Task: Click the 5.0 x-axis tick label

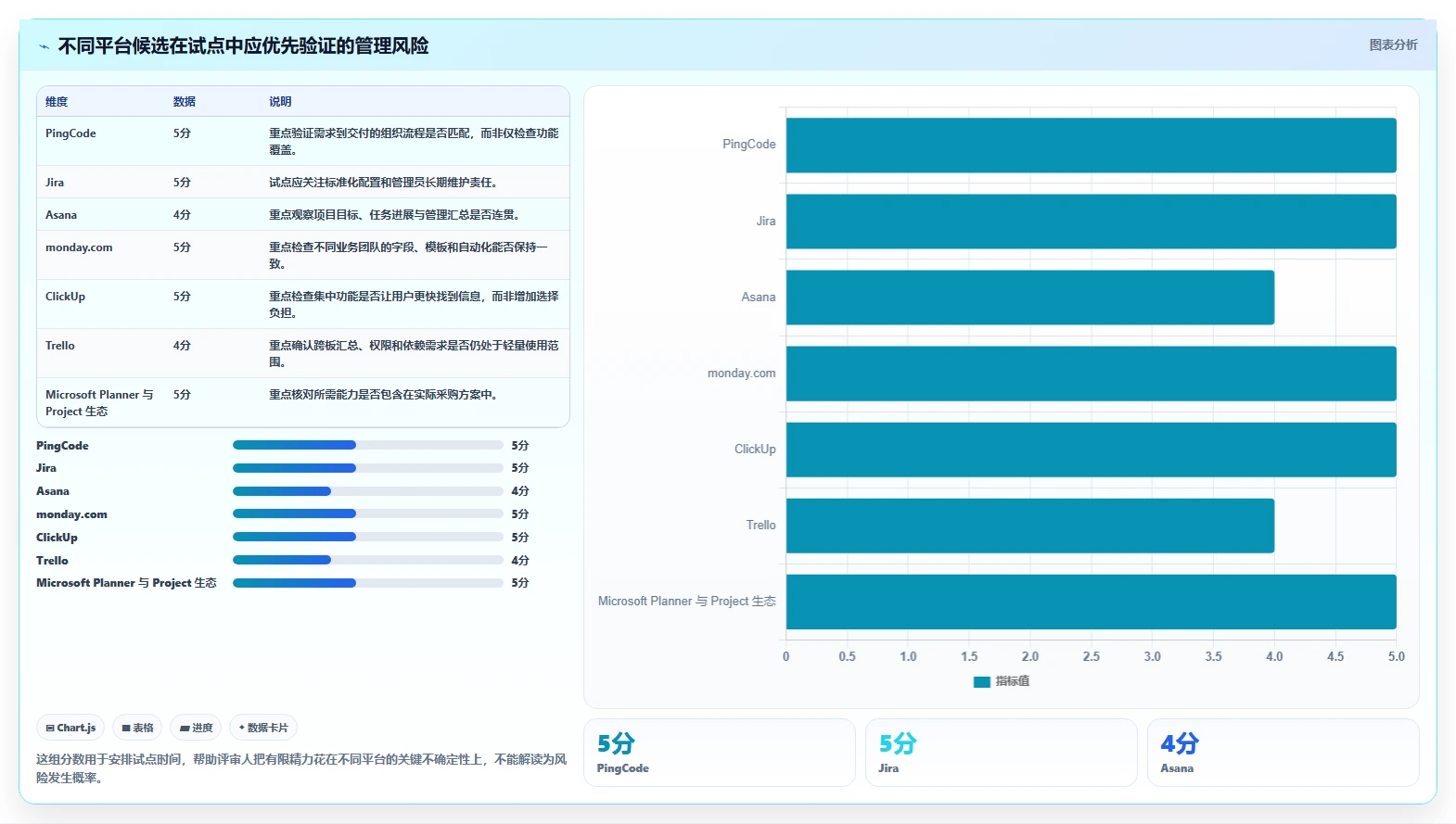Action: point(1396,656)
